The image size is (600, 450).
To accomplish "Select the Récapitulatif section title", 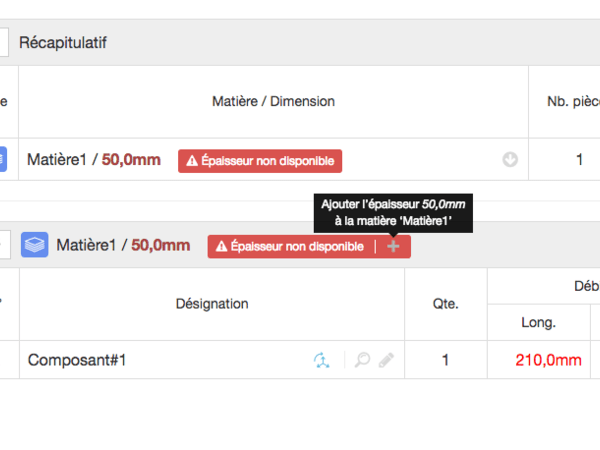I will pyautogui.click(x=63, y=43).
